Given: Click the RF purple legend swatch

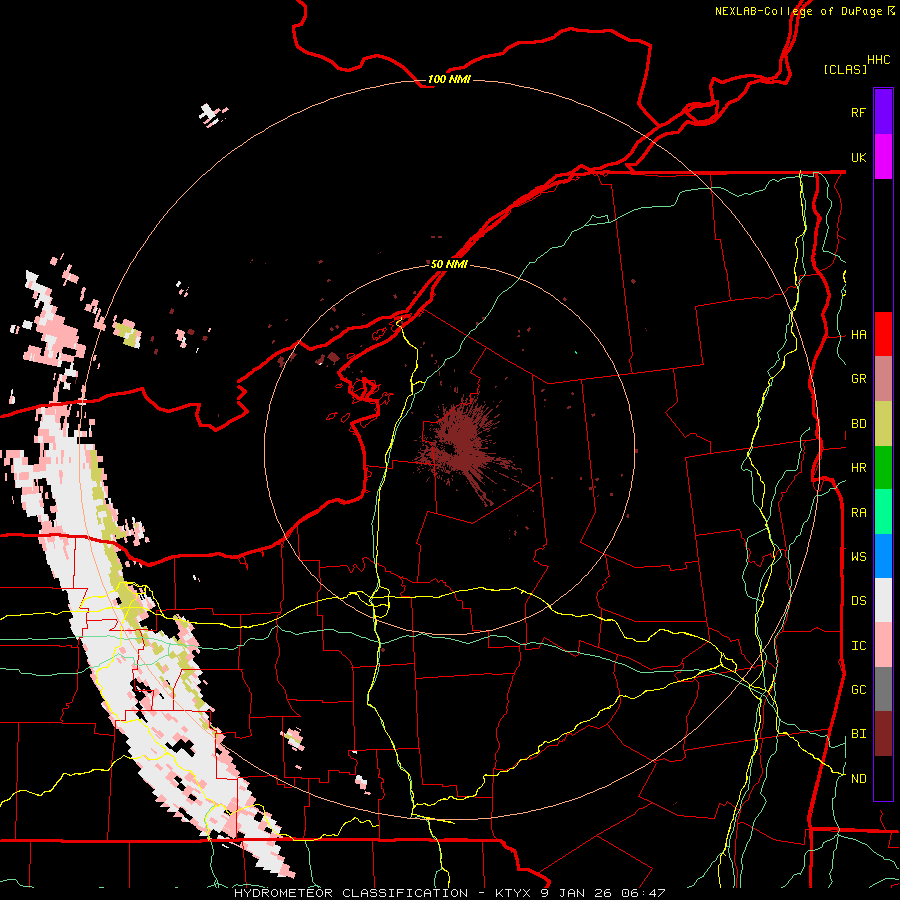Looking at the screenshot, I should (x=883, y=112).
